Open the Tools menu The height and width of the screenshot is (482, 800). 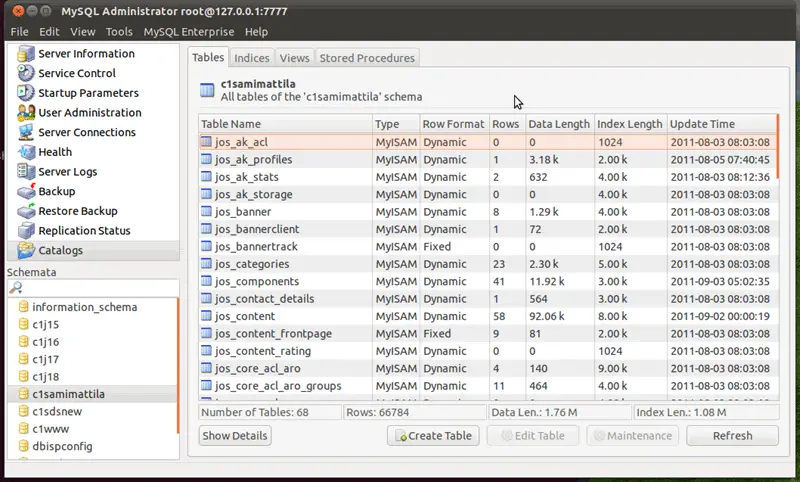click(x=119, y=32)
